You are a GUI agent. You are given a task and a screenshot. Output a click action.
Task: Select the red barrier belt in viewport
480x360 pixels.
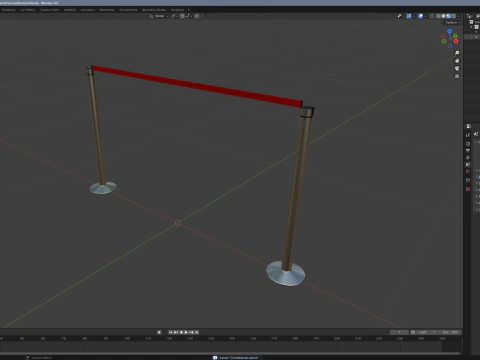coord(197,86)
